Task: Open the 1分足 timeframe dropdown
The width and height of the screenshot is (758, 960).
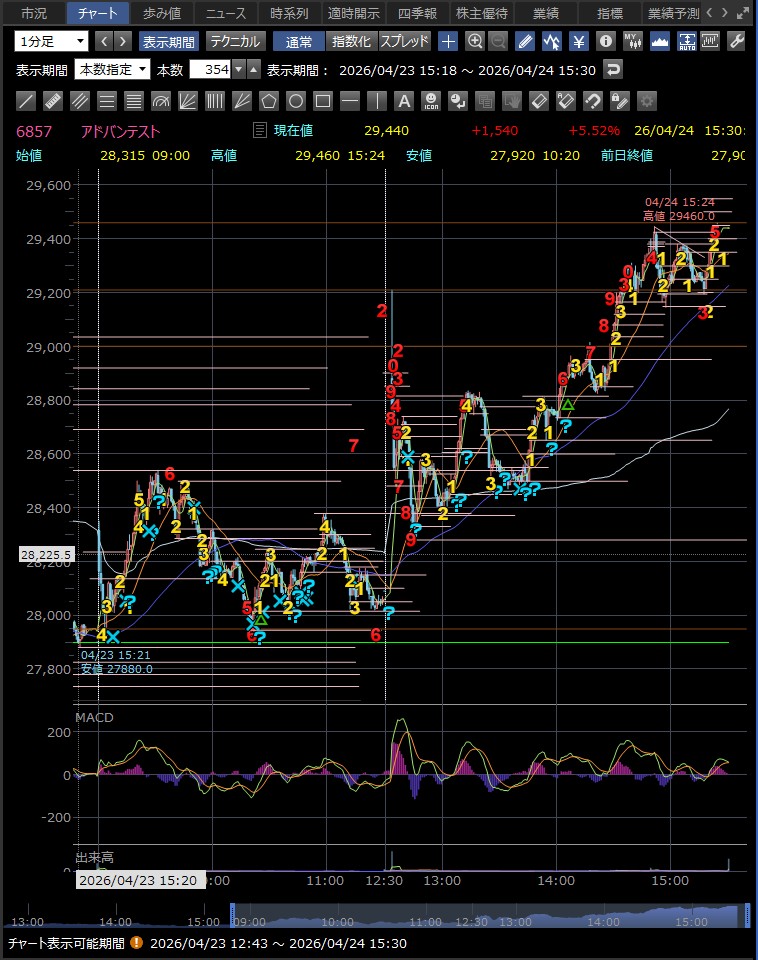Action: coord(51,41)
